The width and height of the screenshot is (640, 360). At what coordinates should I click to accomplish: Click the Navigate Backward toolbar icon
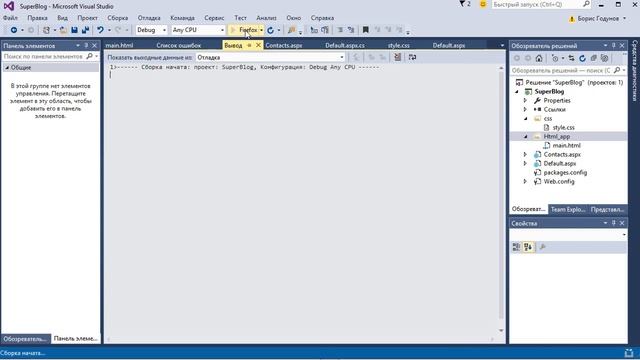pyautogui.click(x=13, y=30)
